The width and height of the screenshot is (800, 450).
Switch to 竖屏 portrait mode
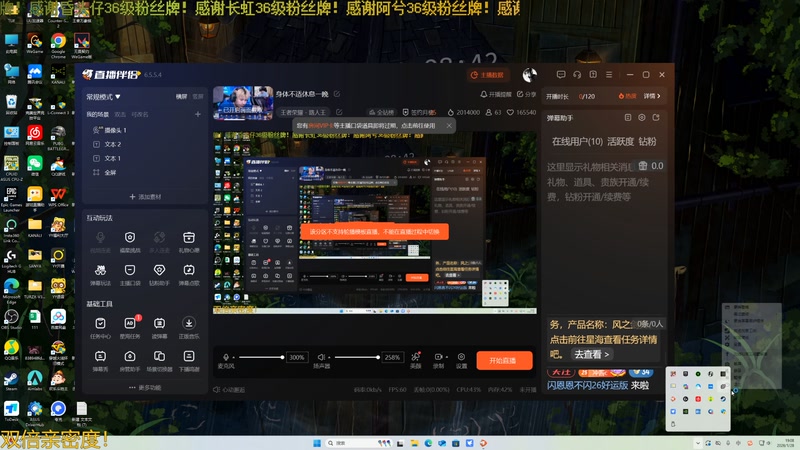(x=198, y=96)
